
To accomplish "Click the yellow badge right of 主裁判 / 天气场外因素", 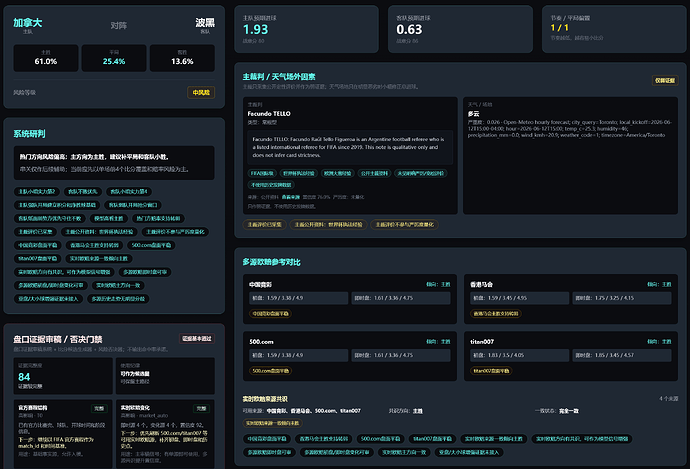I will 664,81.
